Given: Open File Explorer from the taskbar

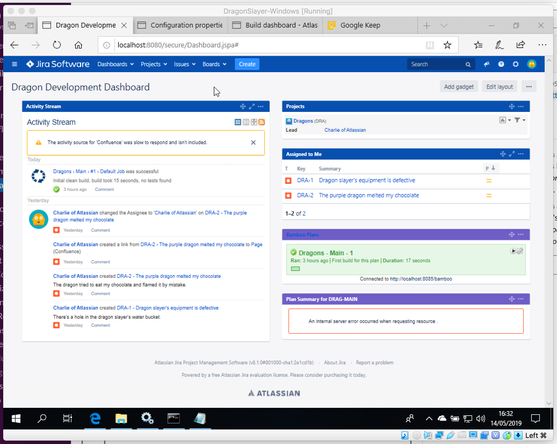Looking at the screenshot, I should point(121,419).
